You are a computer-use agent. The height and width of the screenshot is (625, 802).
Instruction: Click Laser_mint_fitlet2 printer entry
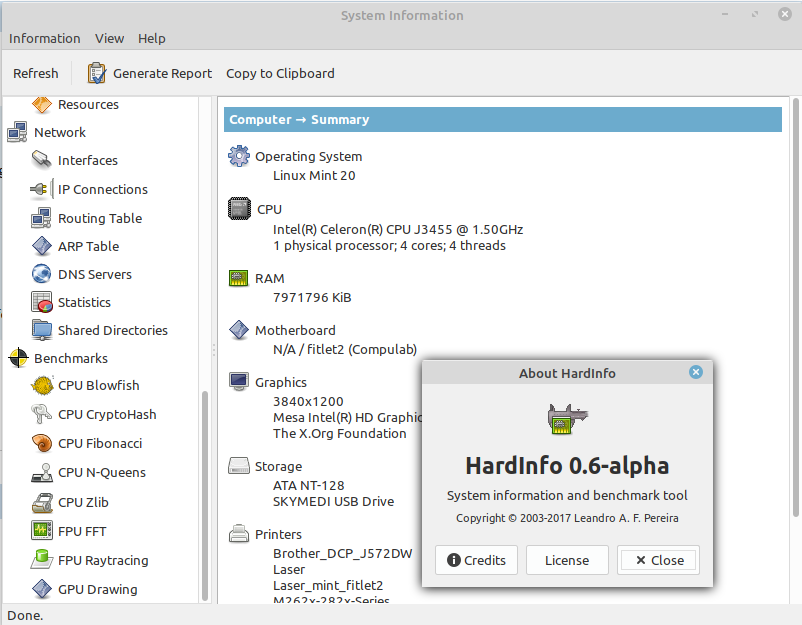(328, 585)
